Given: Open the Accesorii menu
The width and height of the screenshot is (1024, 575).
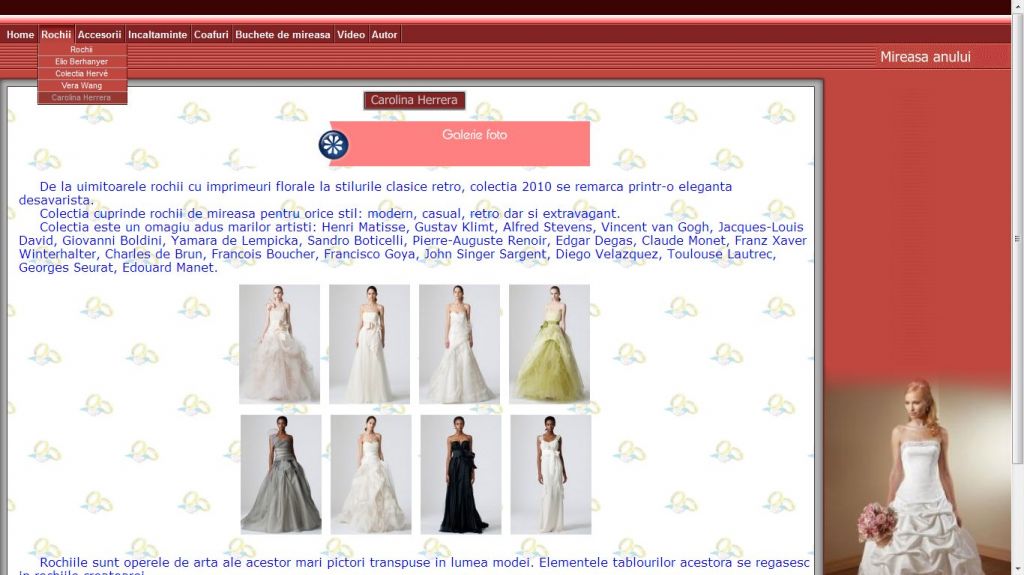Looking at the screenshot, I should tap(100, 35).
